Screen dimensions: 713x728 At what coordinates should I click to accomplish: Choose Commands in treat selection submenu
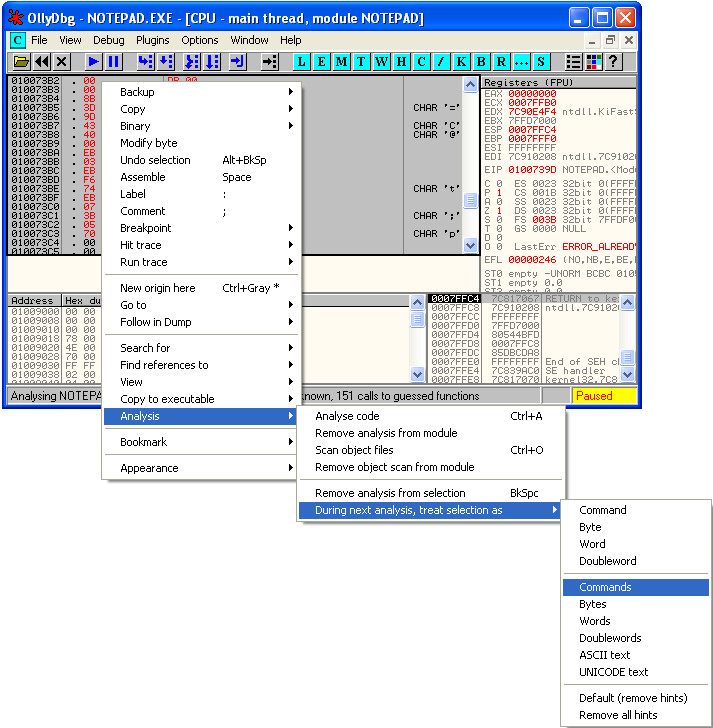(x=635, y=587)
